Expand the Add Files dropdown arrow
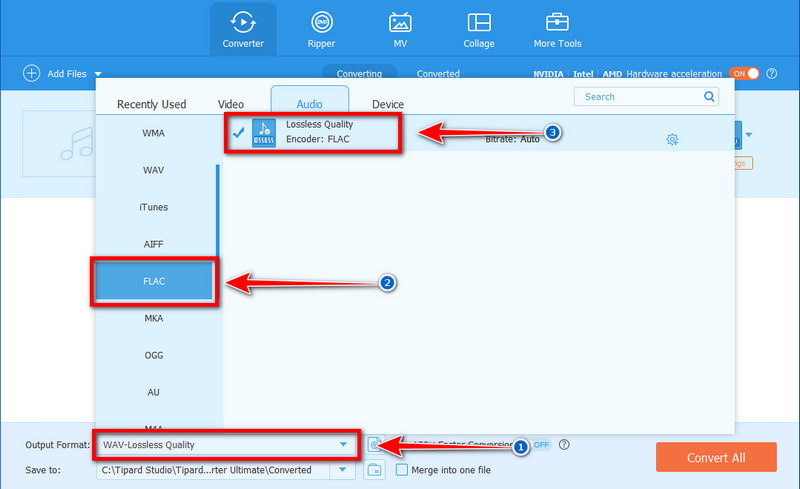 [x=98, y=74]
